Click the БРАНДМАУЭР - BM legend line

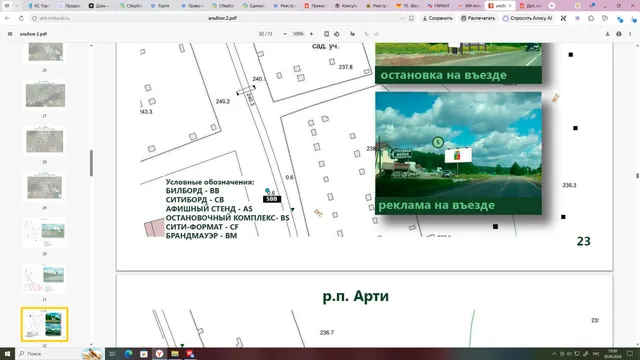coord(201,236)
